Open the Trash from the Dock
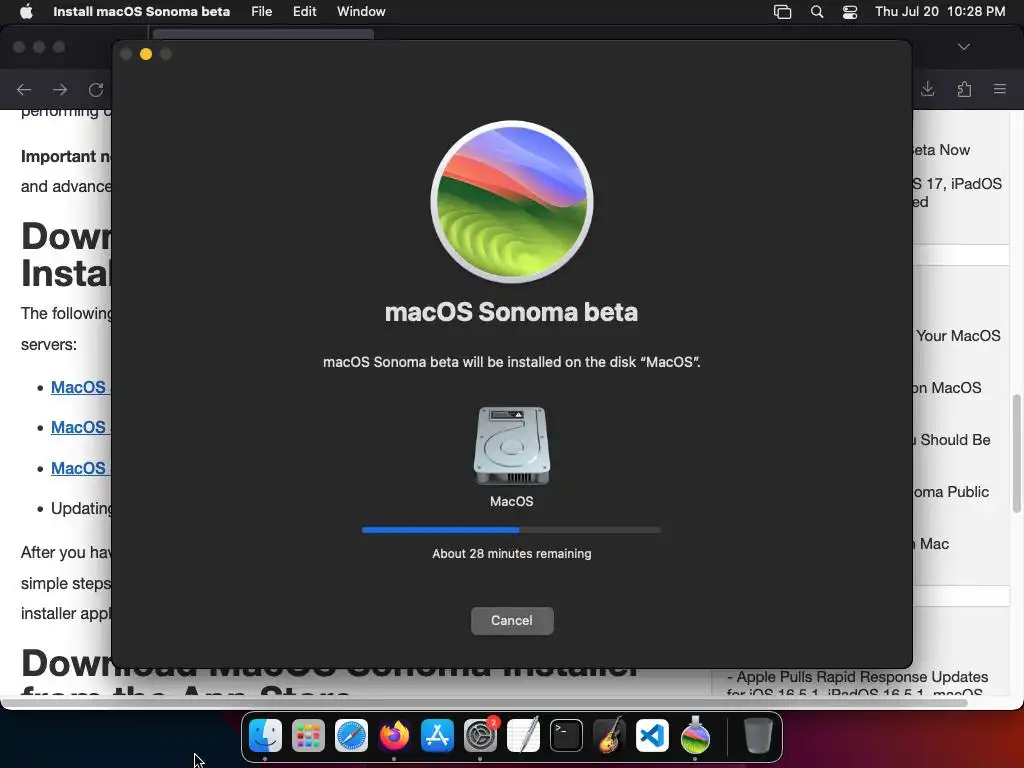This screenshot has width=1024, height=768. [x=758, y=735]
